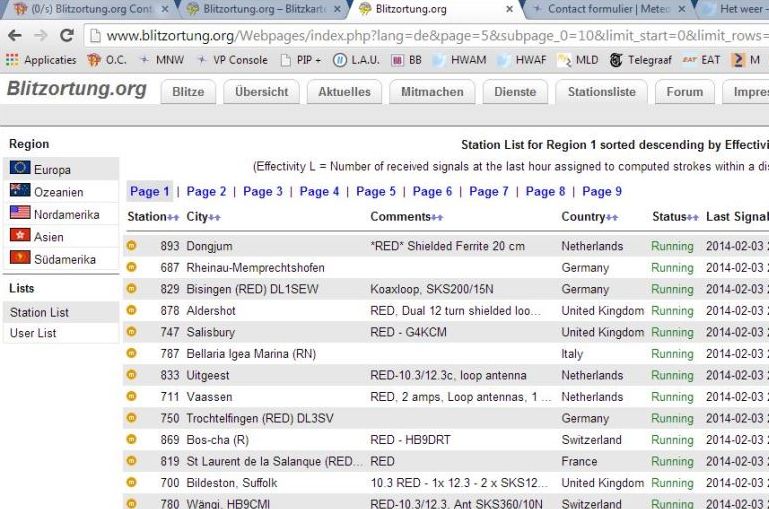Open the Forum navigation tab
The width and height of the screenshot is (769, 509).
[685, 92]
